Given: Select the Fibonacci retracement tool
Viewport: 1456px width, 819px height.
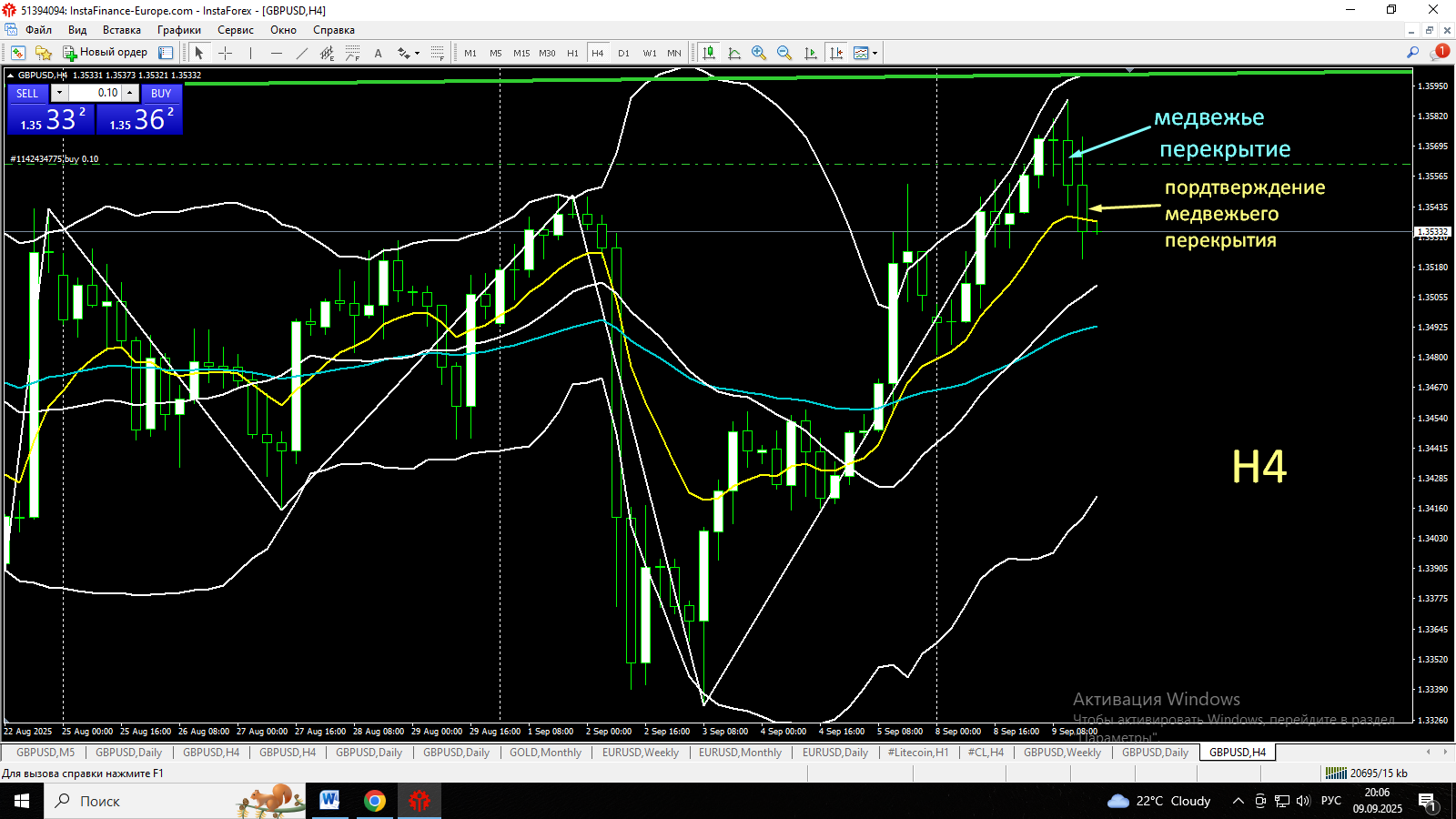Looking at the screenshot, I should point(353,53).
